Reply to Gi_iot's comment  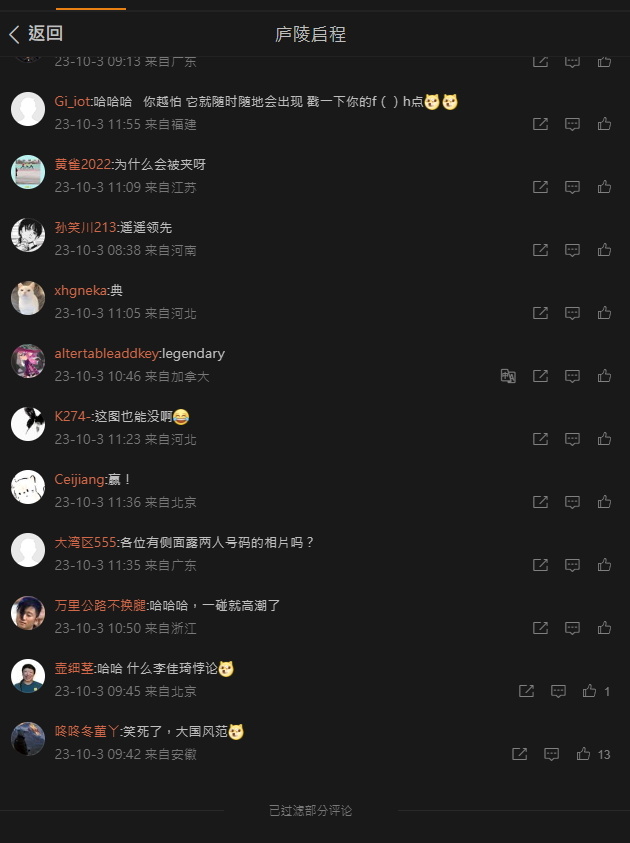[x=572, y=124]
